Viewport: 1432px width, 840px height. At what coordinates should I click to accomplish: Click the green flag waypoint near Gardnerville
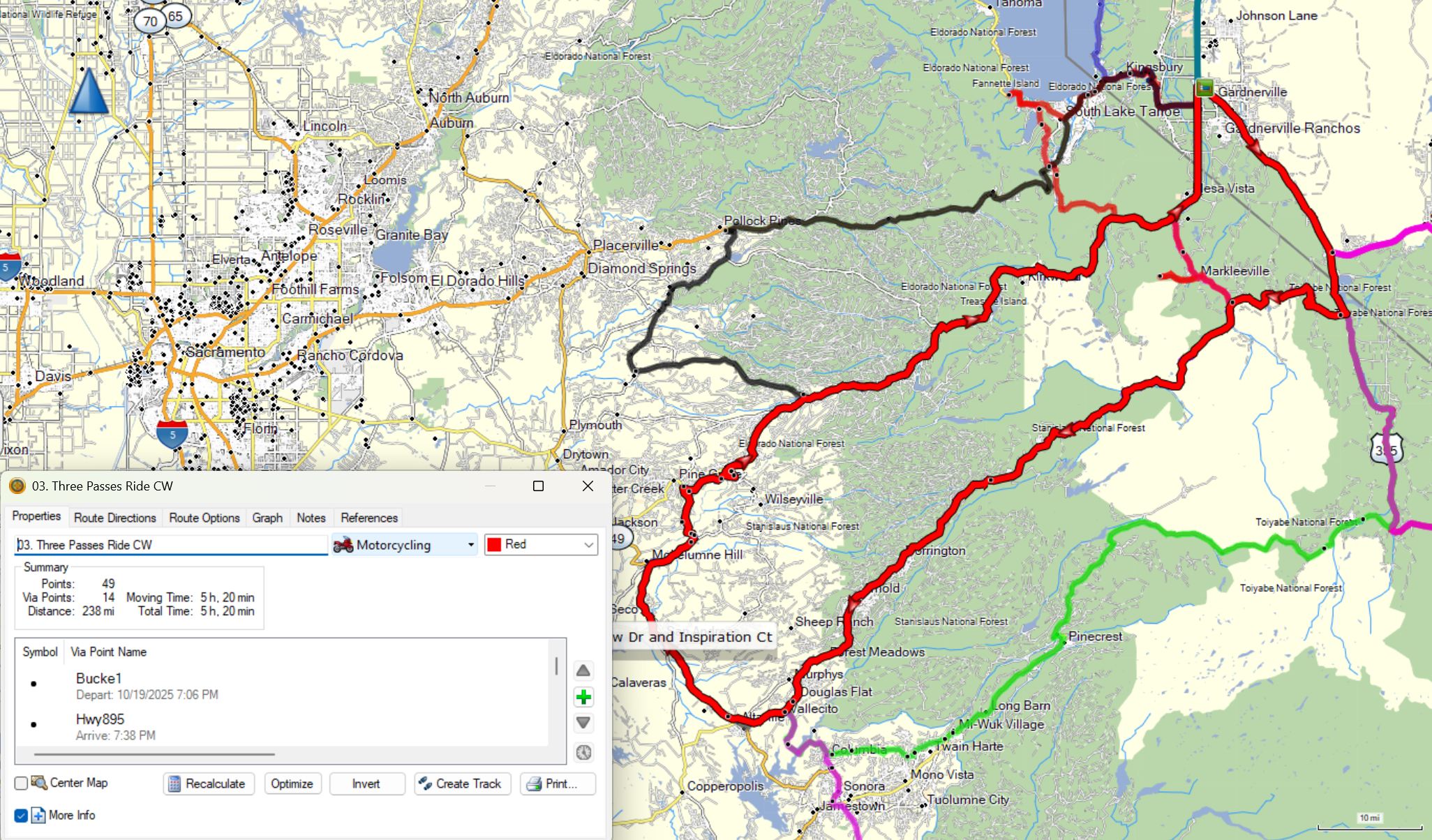pos(1204,88)
